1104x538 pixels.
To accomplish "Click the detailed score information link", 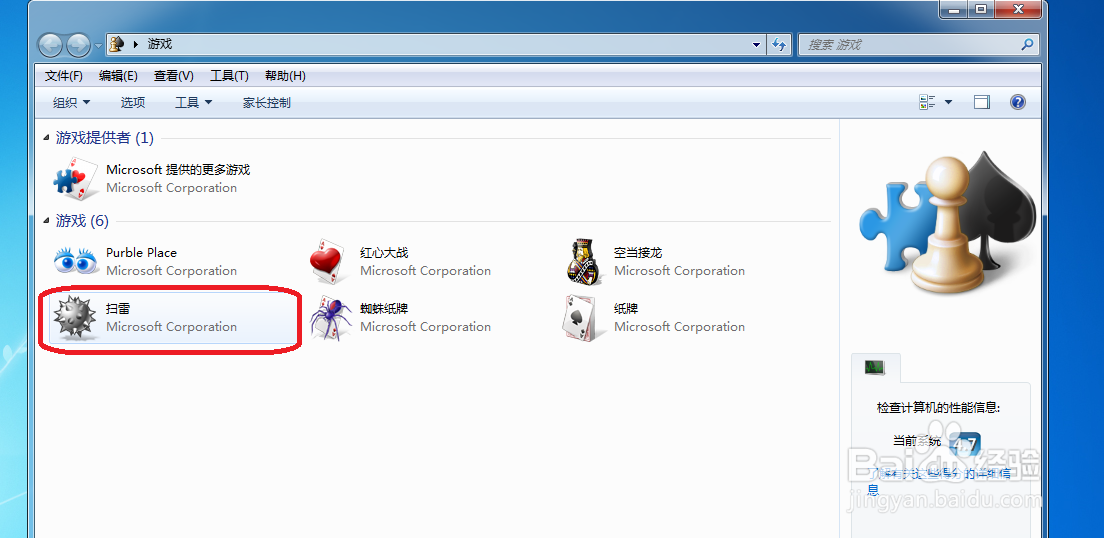I will [x=938, y=481].
